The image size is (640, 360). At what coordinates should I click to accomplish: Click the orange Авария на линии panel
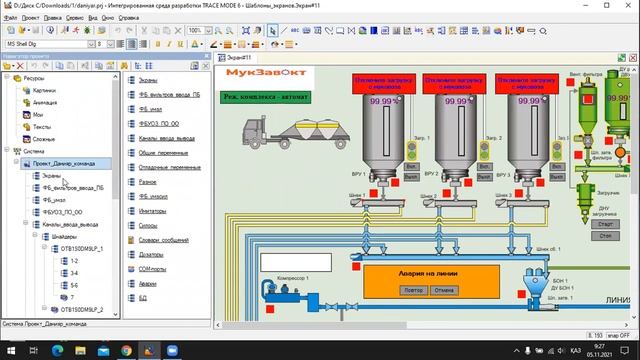point(431,282)
